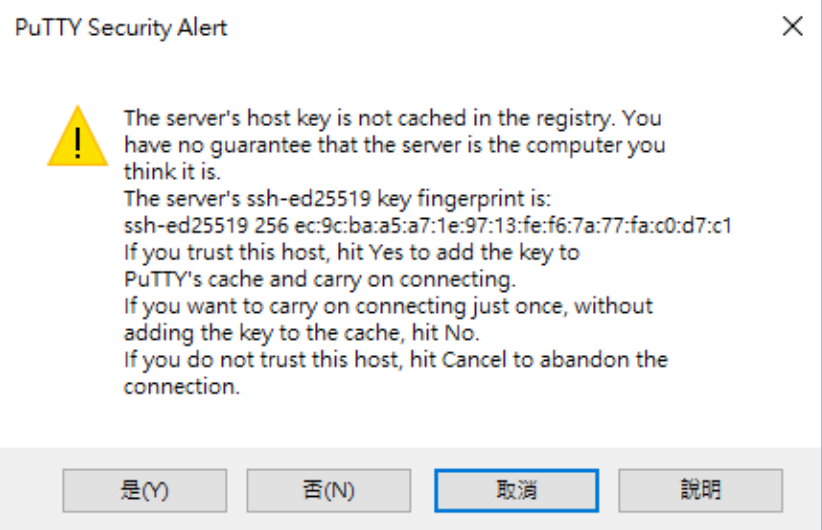Click the line 'The server's host key is not cached'
The height and width of the screenshot is (530, 822).
pyautogui.click(x=393, y=118)
